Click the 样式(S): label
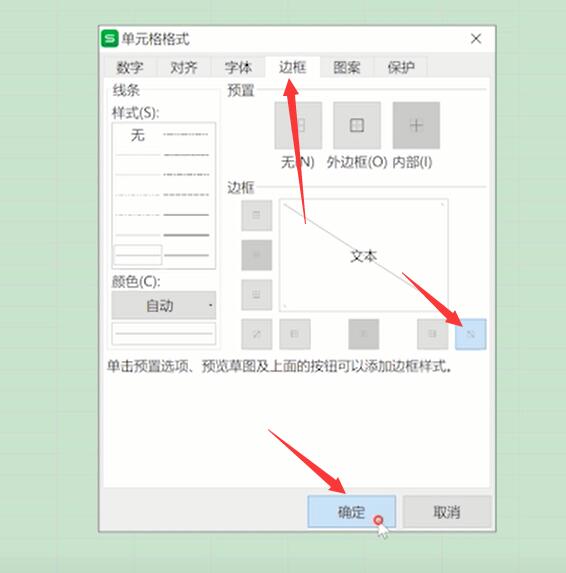The height and width of the screenshot is (573, 566). (136, 113)
